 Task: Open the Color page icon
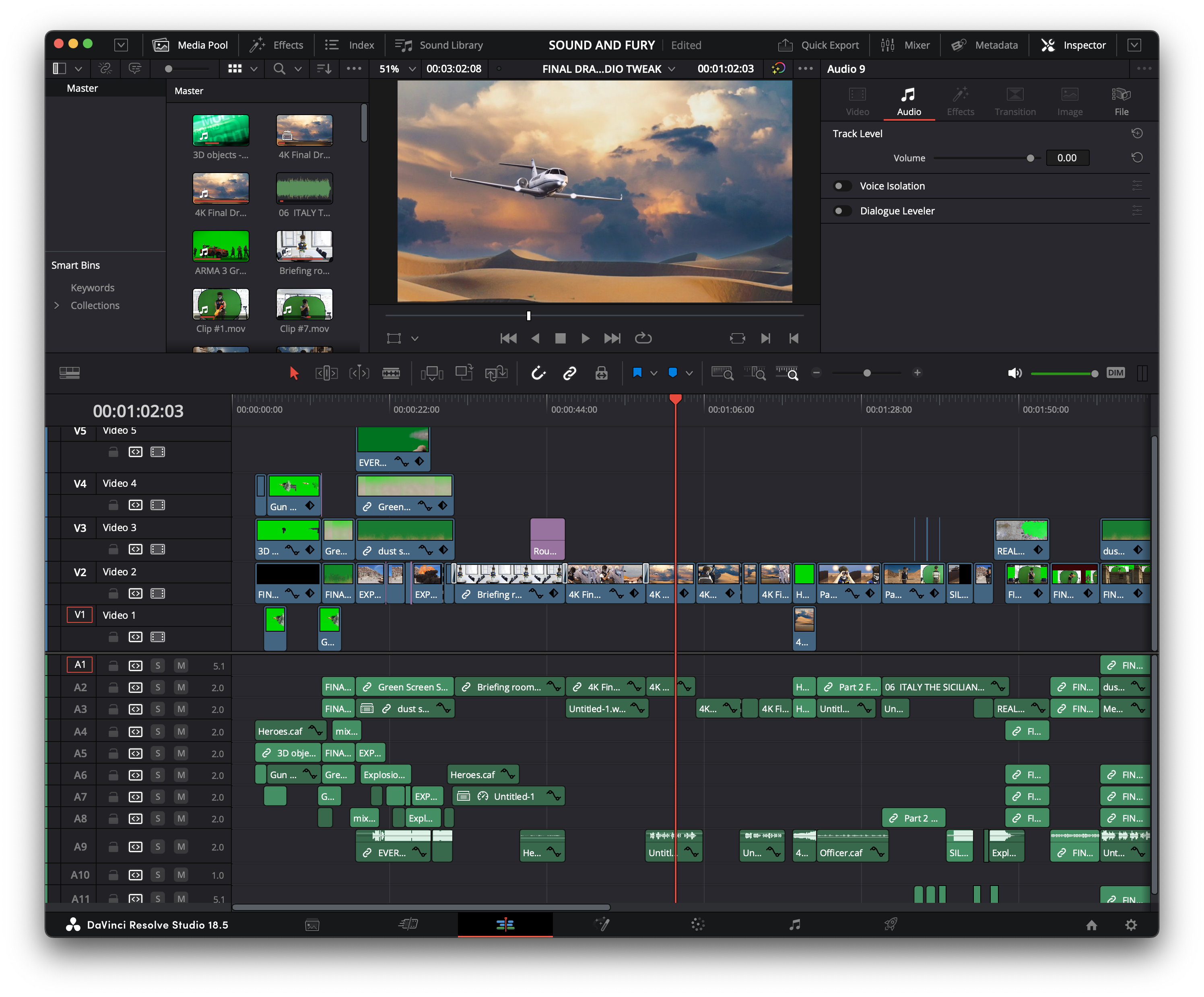tap(698, 924)
